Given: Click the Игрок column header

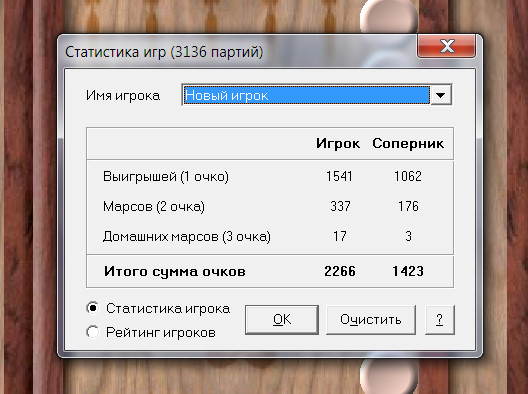Looking at the screenshot, I should 338,144.
